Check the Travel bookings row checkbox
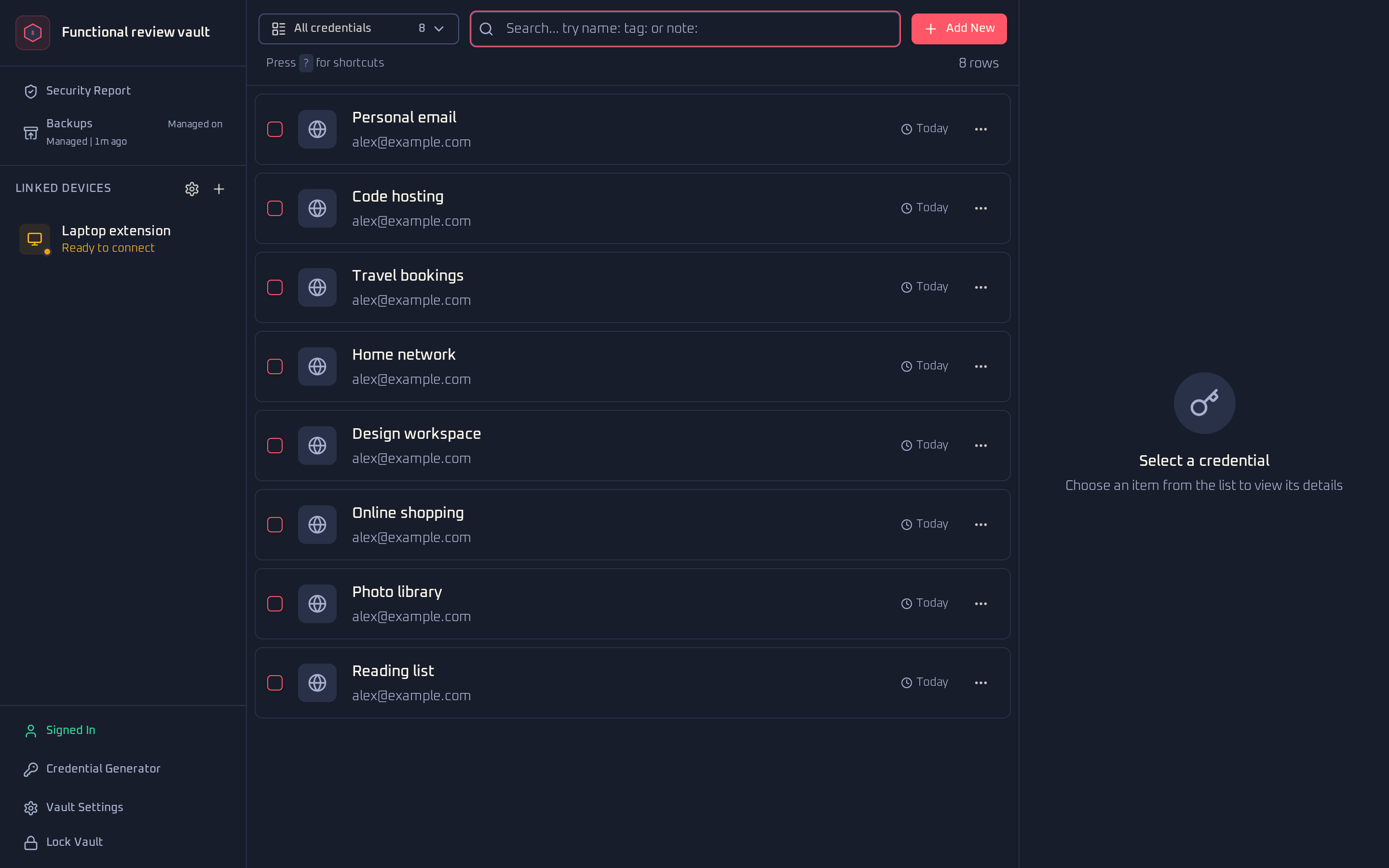This screenshot has width=1389, height=868. tap(275, 287)
